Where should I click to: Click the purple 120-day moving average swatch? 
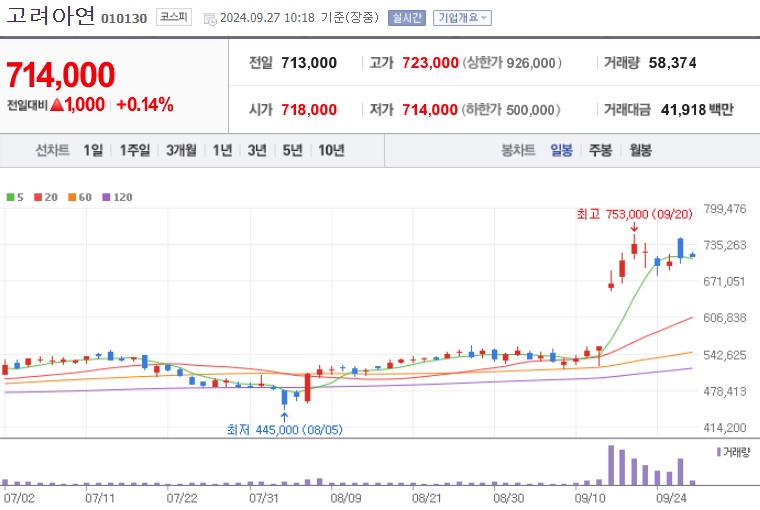106,197
